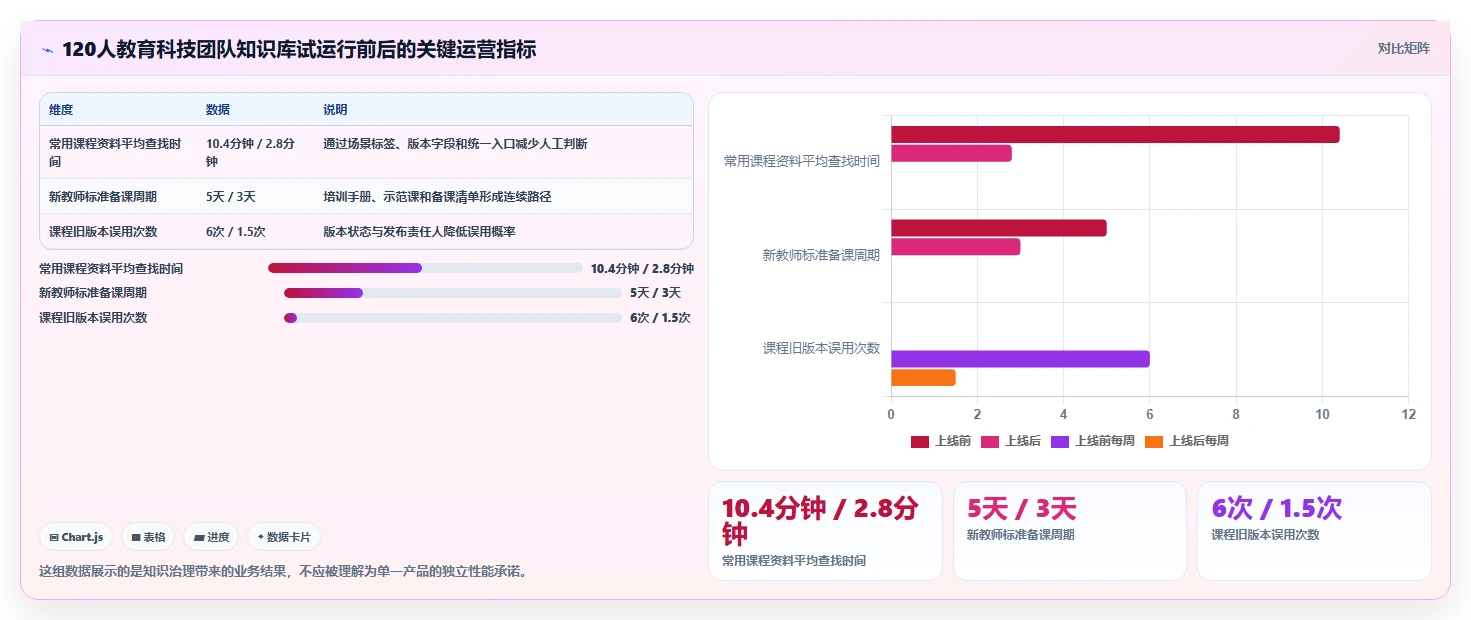The width and height of the screenshot is (1471, 620).
Task: Click the pink 查找时间 上线后 chart bar
Action: click(x=951, y=153)
